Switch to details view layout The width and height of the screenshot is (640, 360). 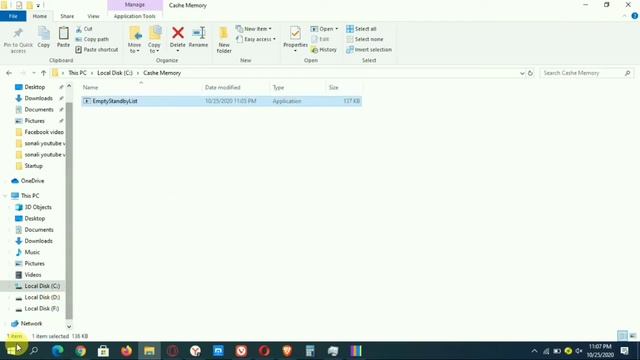[x=622, y=336]
